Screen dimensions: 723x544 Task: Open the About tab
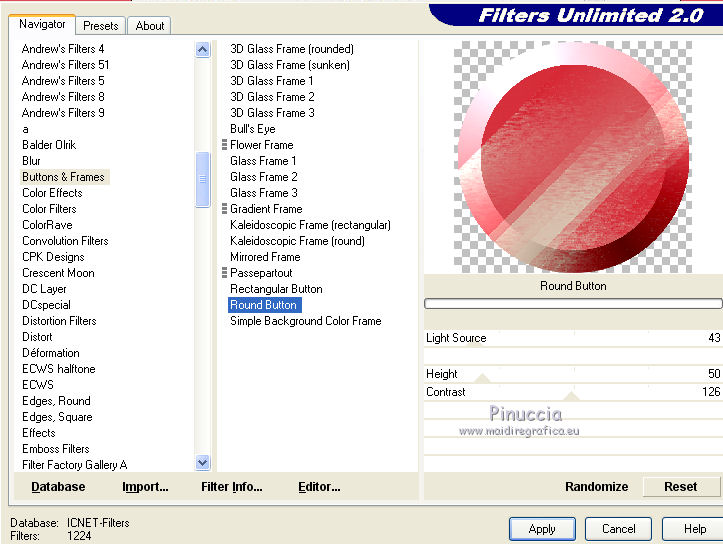pos(149,26)
